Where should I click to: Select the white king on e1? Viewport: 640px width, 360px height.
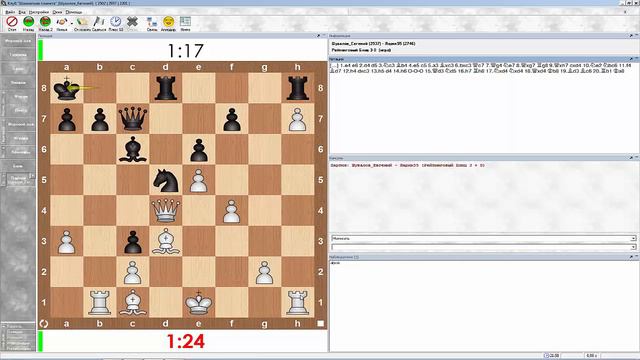tap(198, 302)
